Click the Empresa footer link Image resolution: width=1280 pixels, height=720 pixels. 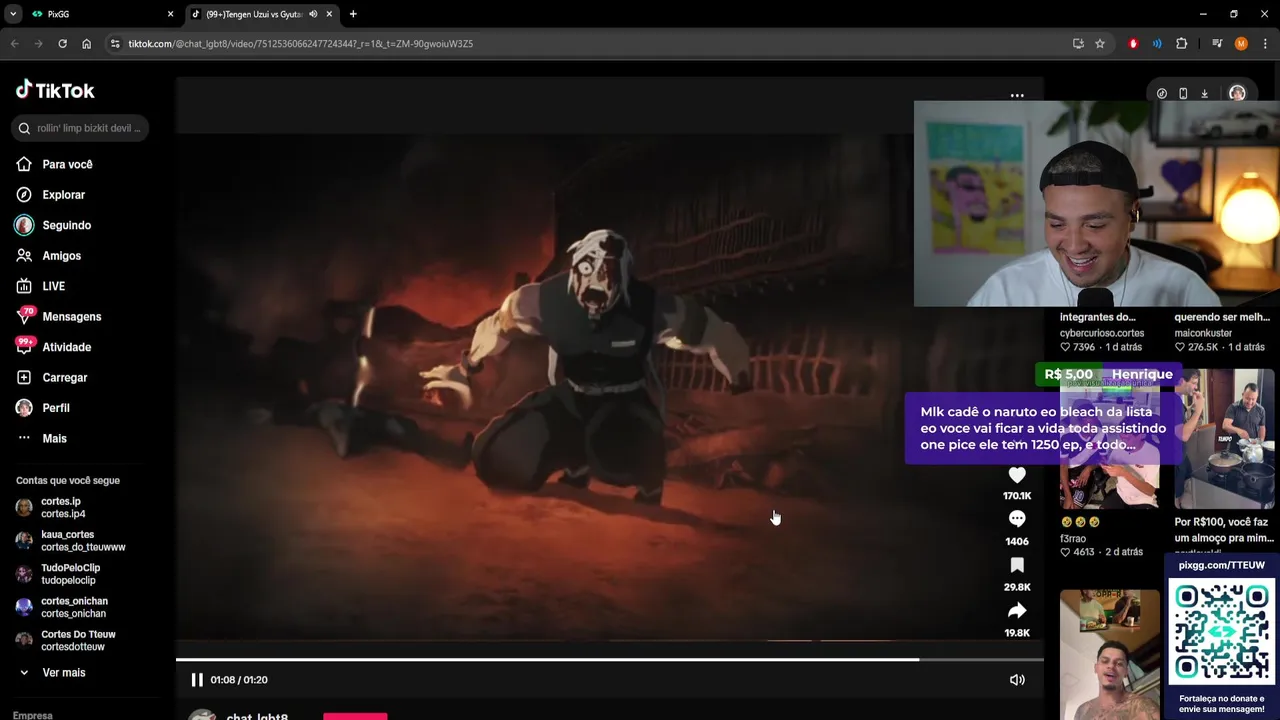[x=33, y=715]
